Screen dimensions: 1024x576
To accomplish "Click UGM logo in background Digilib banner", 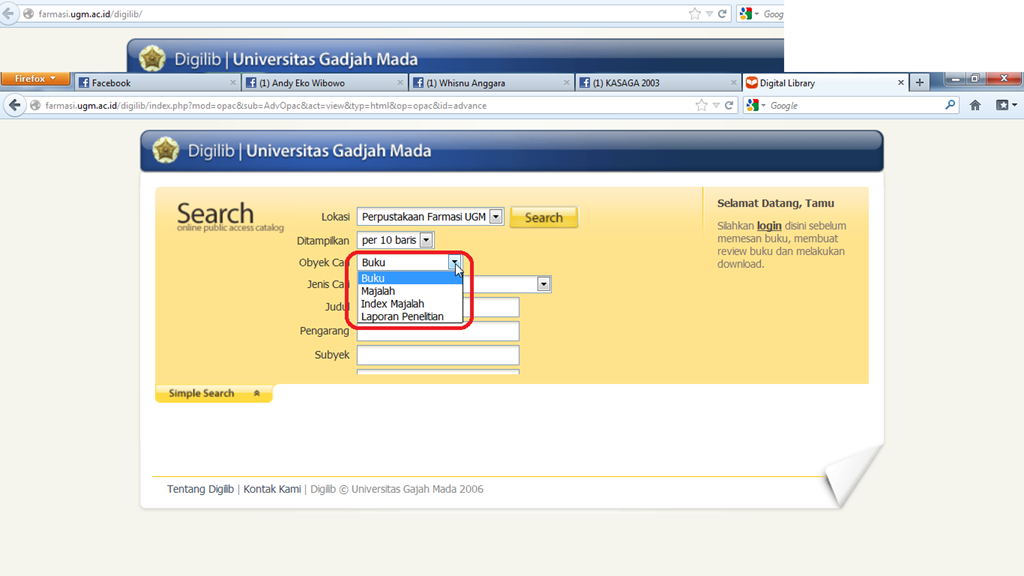I will pos(152,58).
